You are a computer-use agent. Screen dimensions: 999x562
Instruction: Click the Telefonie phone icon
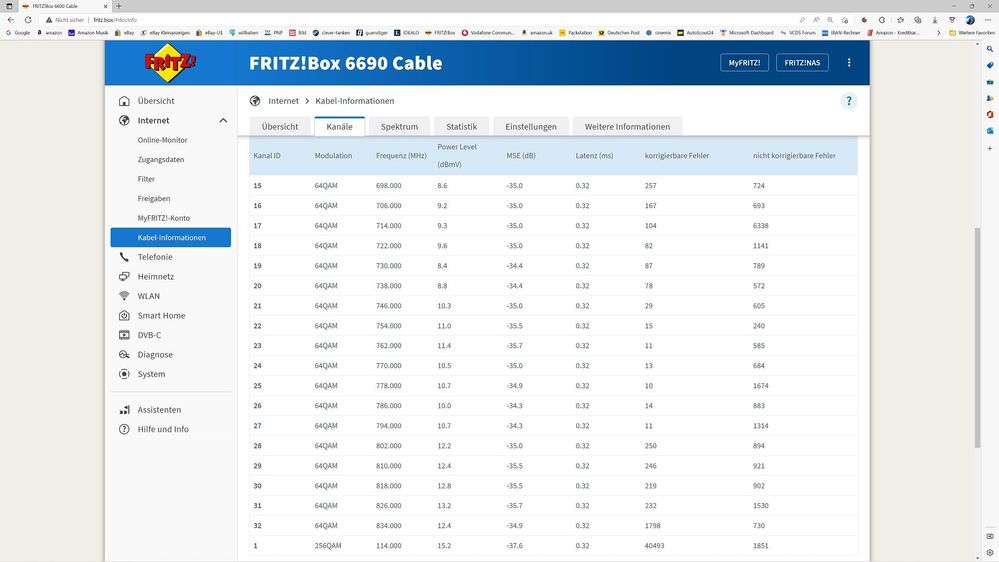coord(124,257)
